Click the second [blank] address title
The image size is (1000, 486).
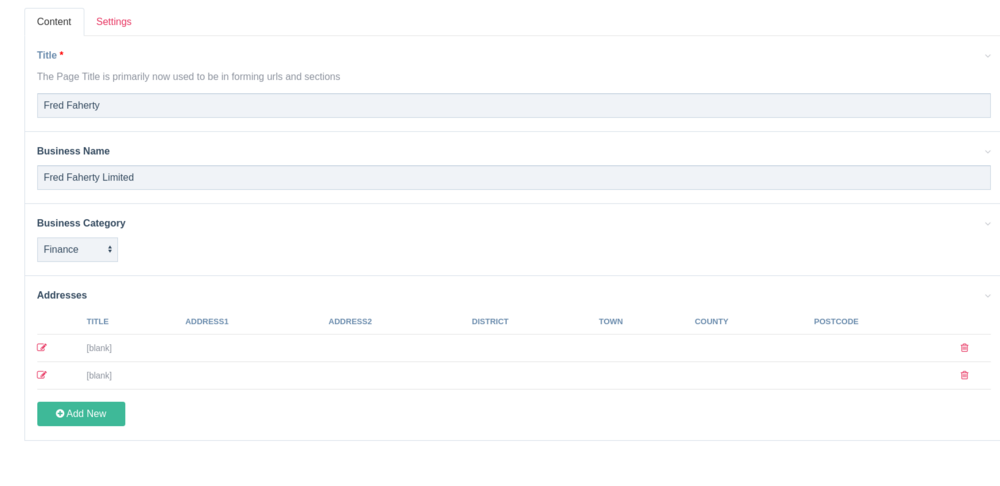tap(99, 376)
